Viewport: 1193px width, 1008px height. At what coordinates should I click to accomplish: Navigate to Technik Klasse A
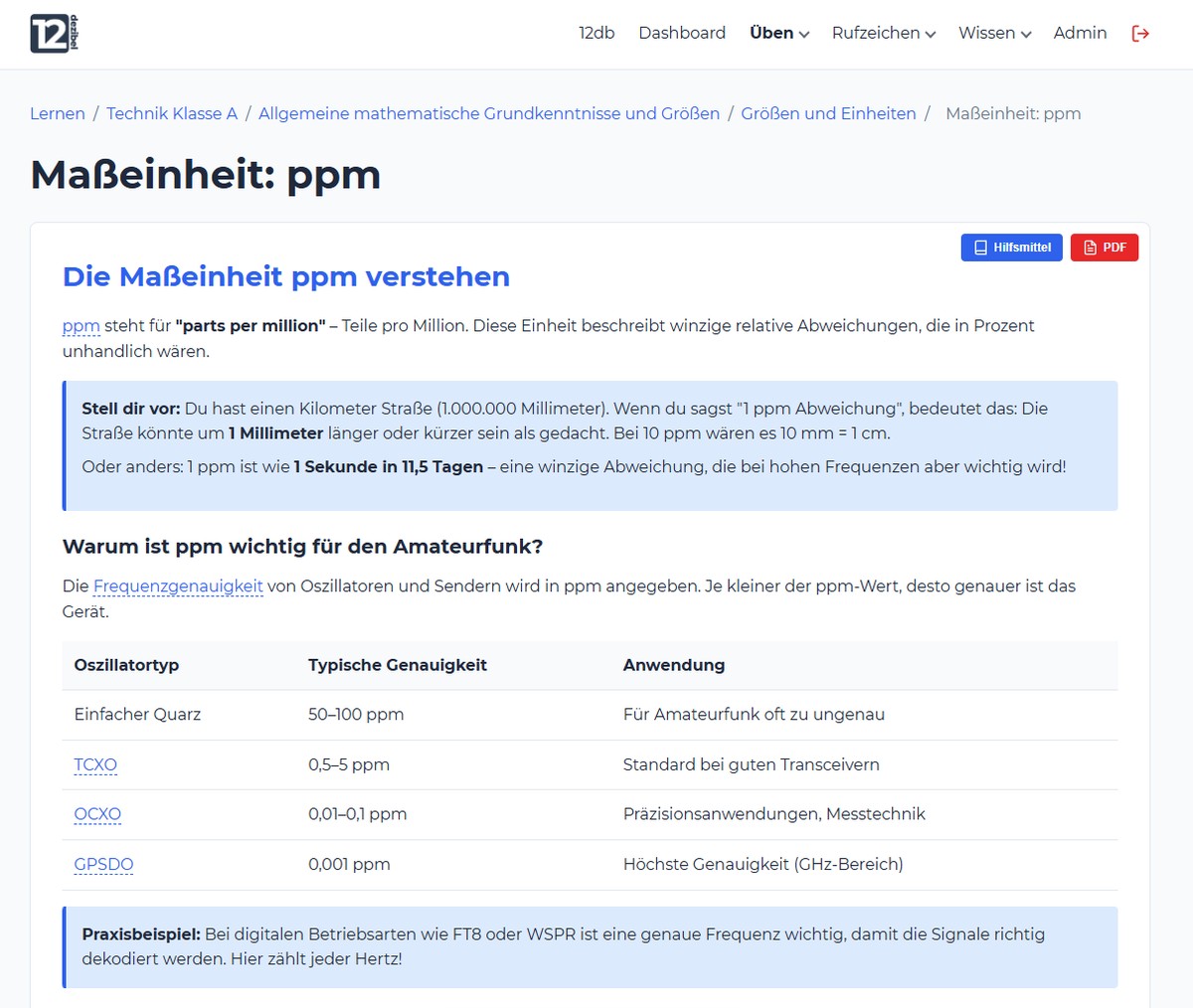171,113
